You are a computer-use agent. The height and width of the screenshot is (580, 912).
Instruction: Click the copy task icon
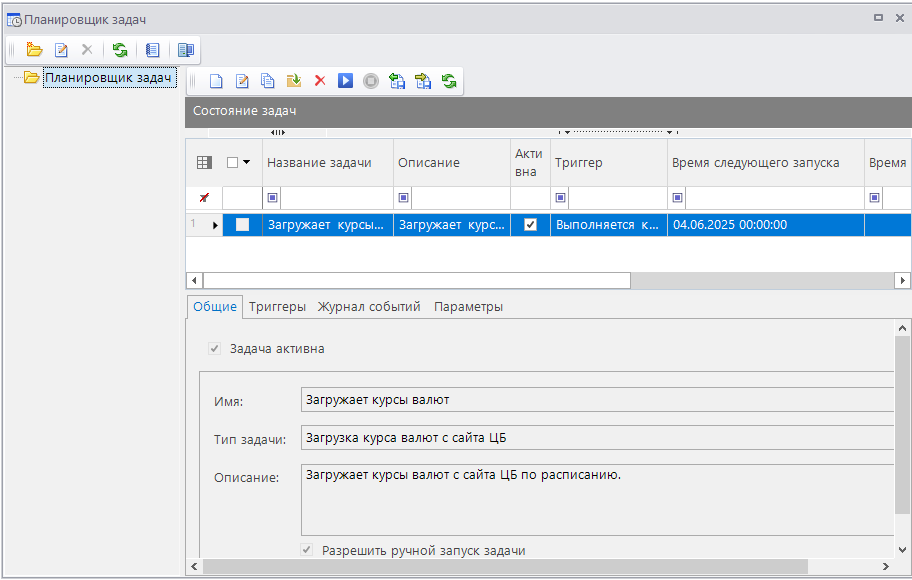(267, 81)
